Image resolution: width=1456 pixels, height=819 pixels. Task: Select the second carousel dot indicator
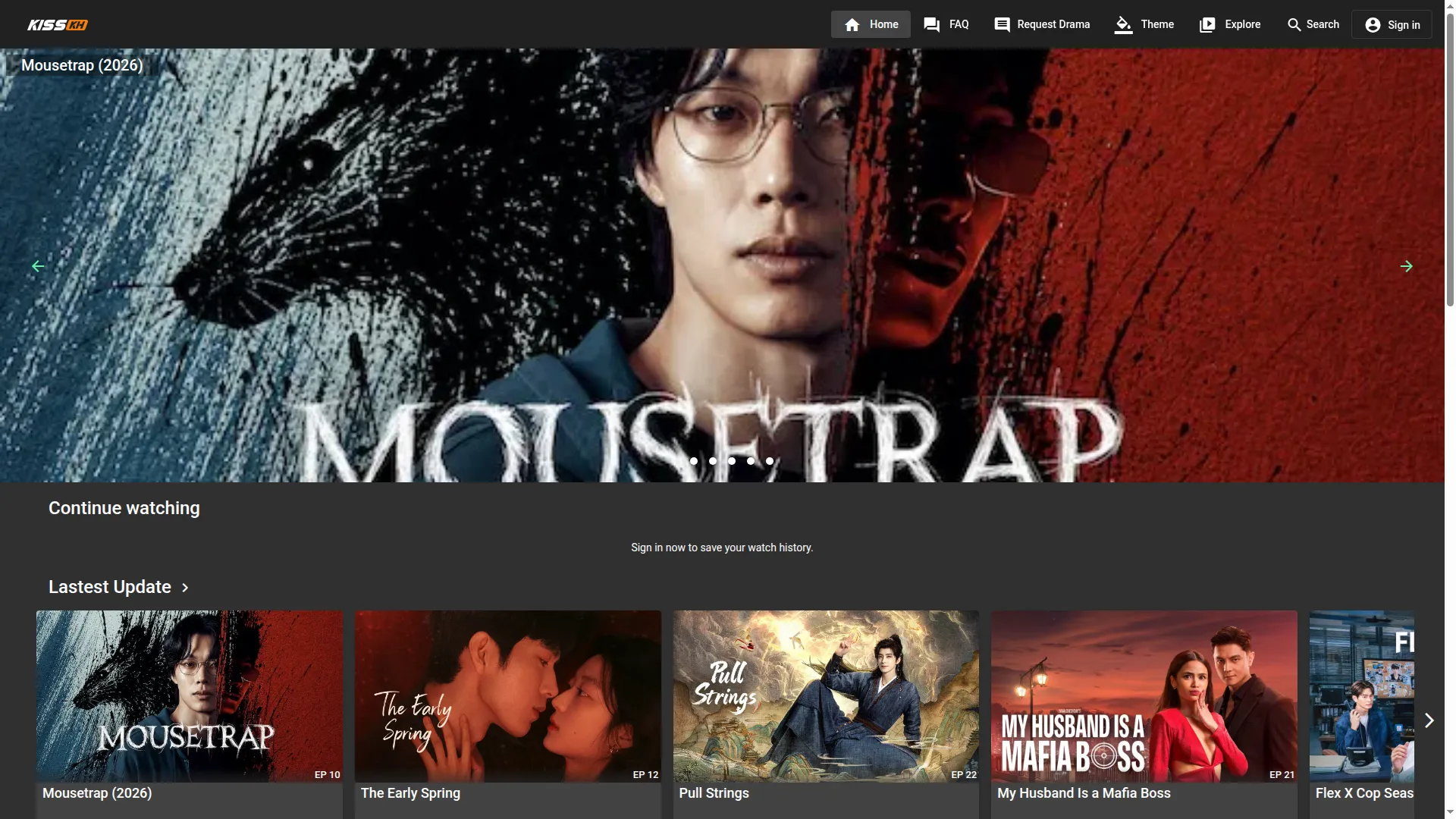tap(713, 461)
